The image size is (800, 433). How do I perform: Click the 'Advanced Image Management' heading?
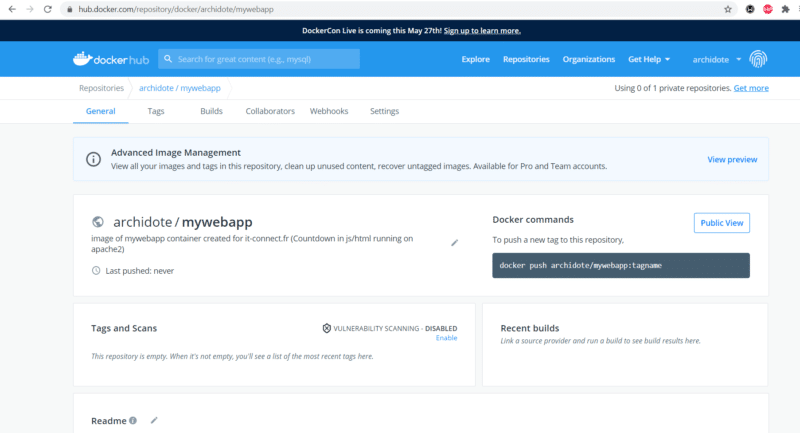(176, 152)
